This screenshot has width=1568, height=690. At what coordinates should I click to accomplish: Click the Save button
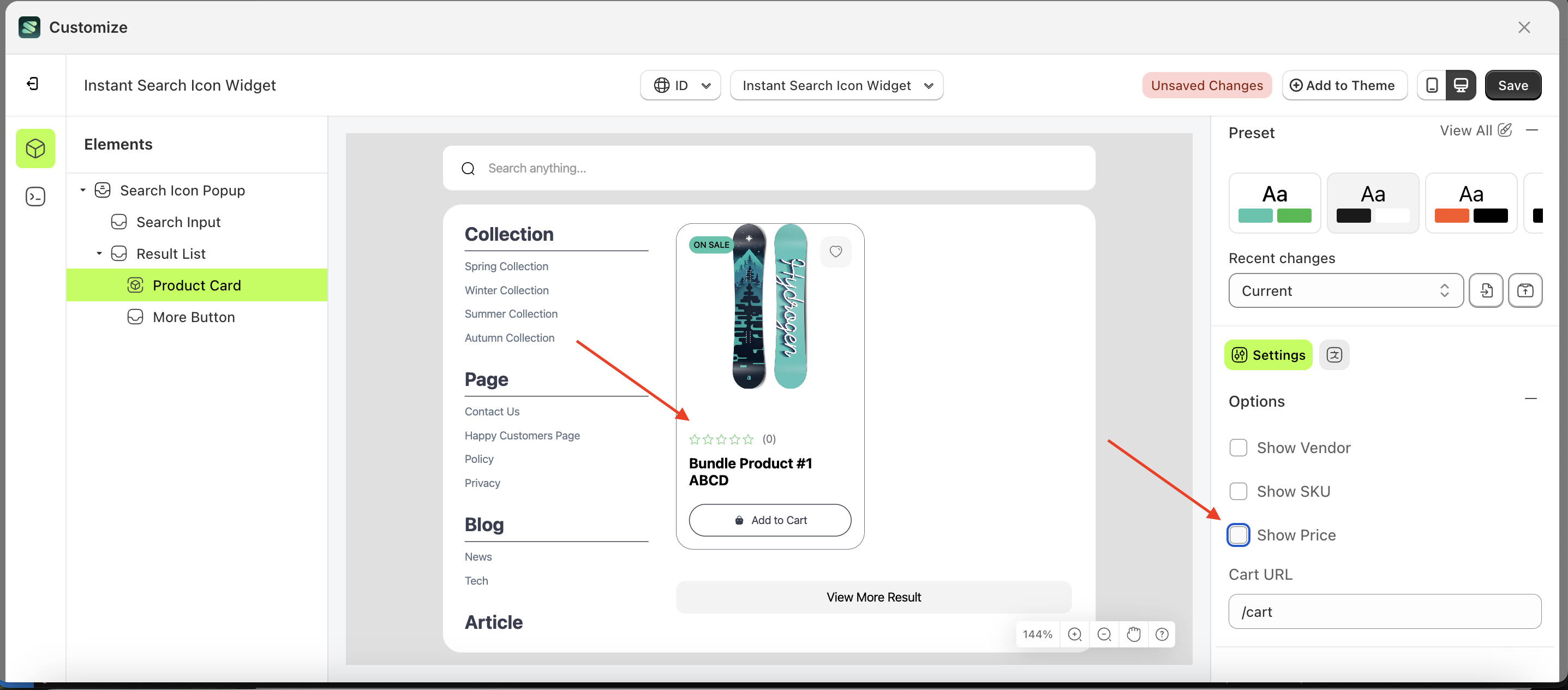[1513, 85]
